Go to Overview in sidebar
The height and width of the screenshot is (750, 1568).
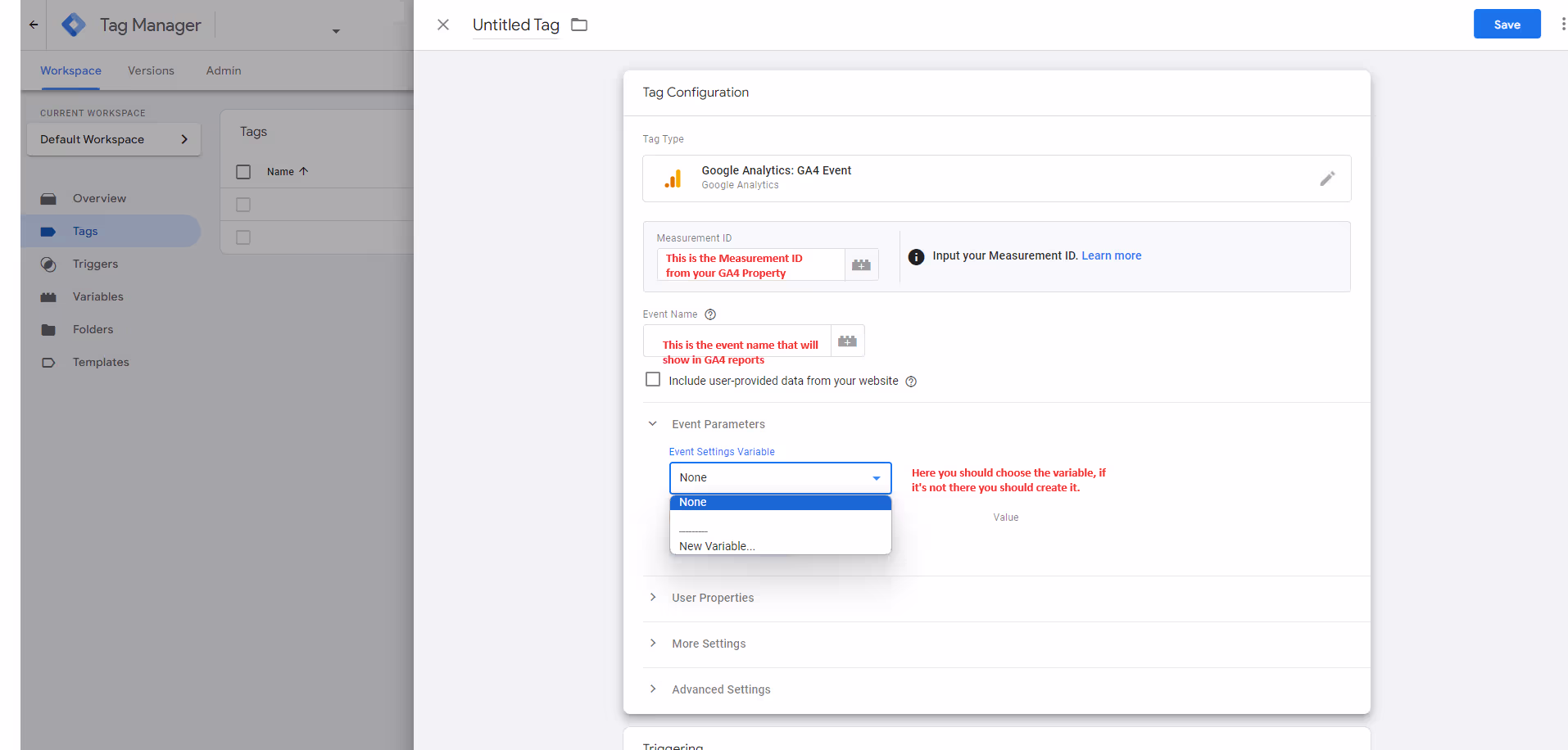[99, 198]
